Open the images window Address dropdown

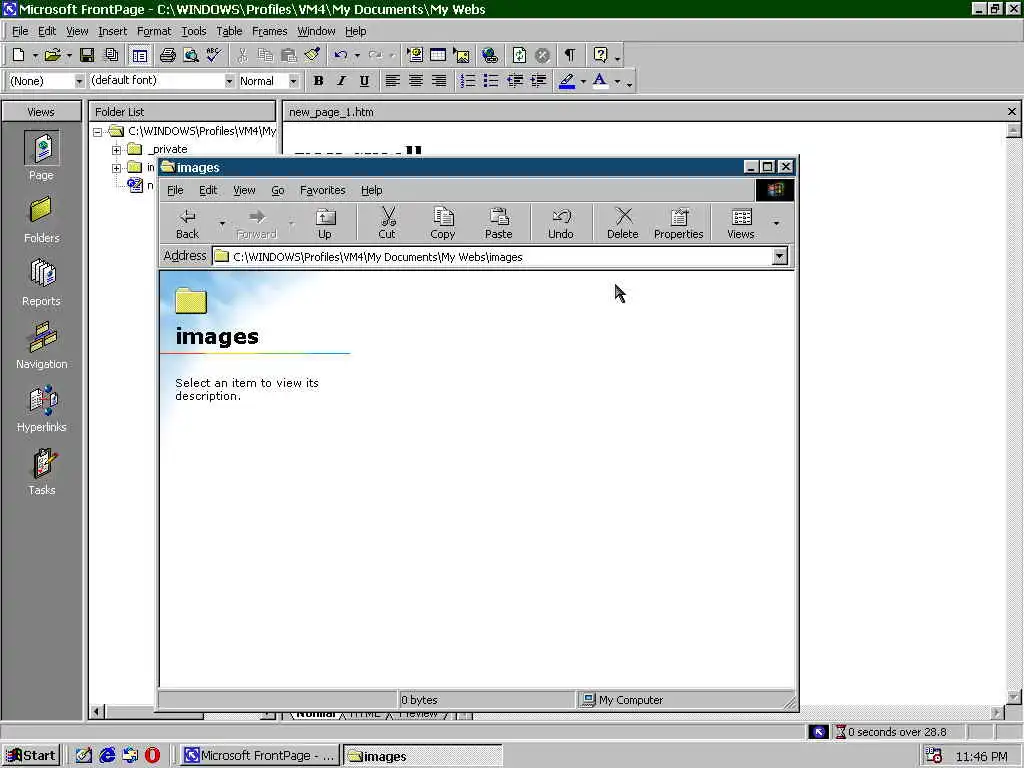point(780,256)
